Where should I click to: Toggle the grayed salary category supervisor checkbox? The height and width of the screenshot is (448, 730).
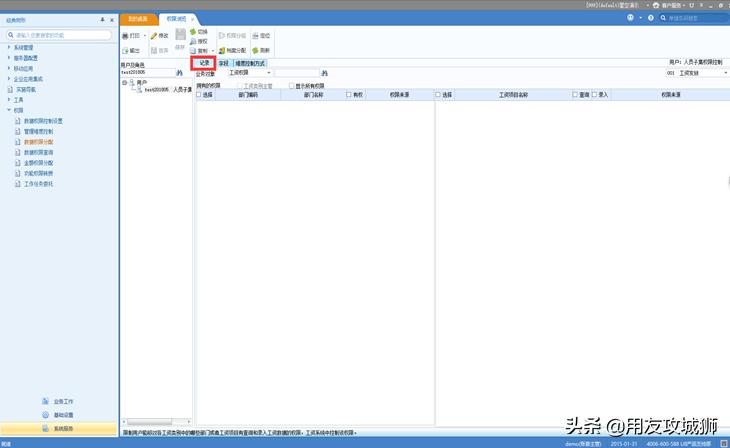click(x=240, y=86)
